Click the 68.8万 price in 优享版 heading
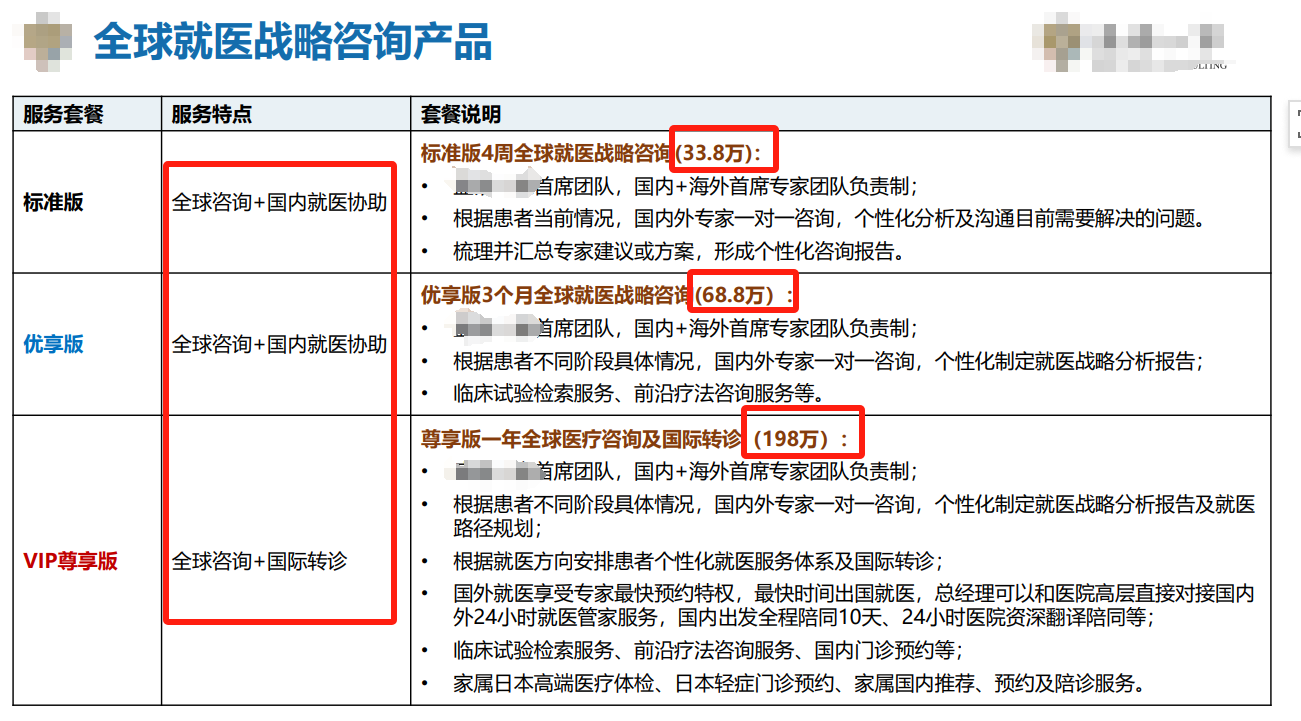This screenshot has height=721, width=1301. (740, 295)
